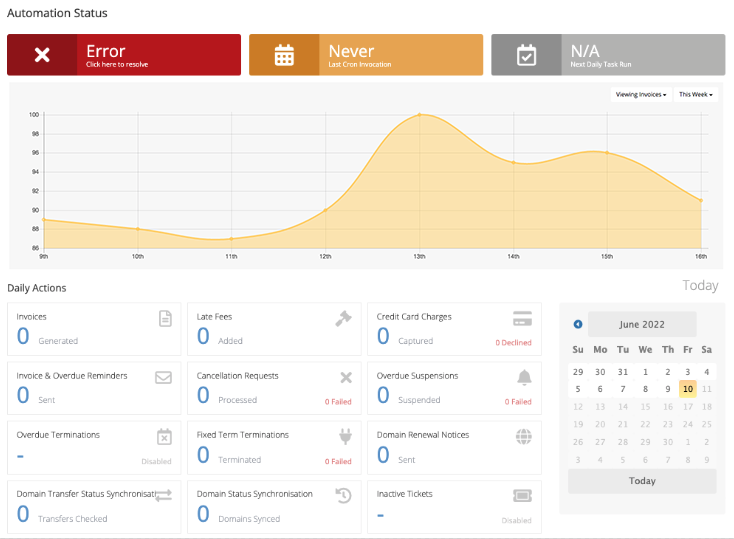Click the Next Daily Task Run checkmark icon
The height and width of the screenshot is (539, 734).
click(x=526, y=55)
